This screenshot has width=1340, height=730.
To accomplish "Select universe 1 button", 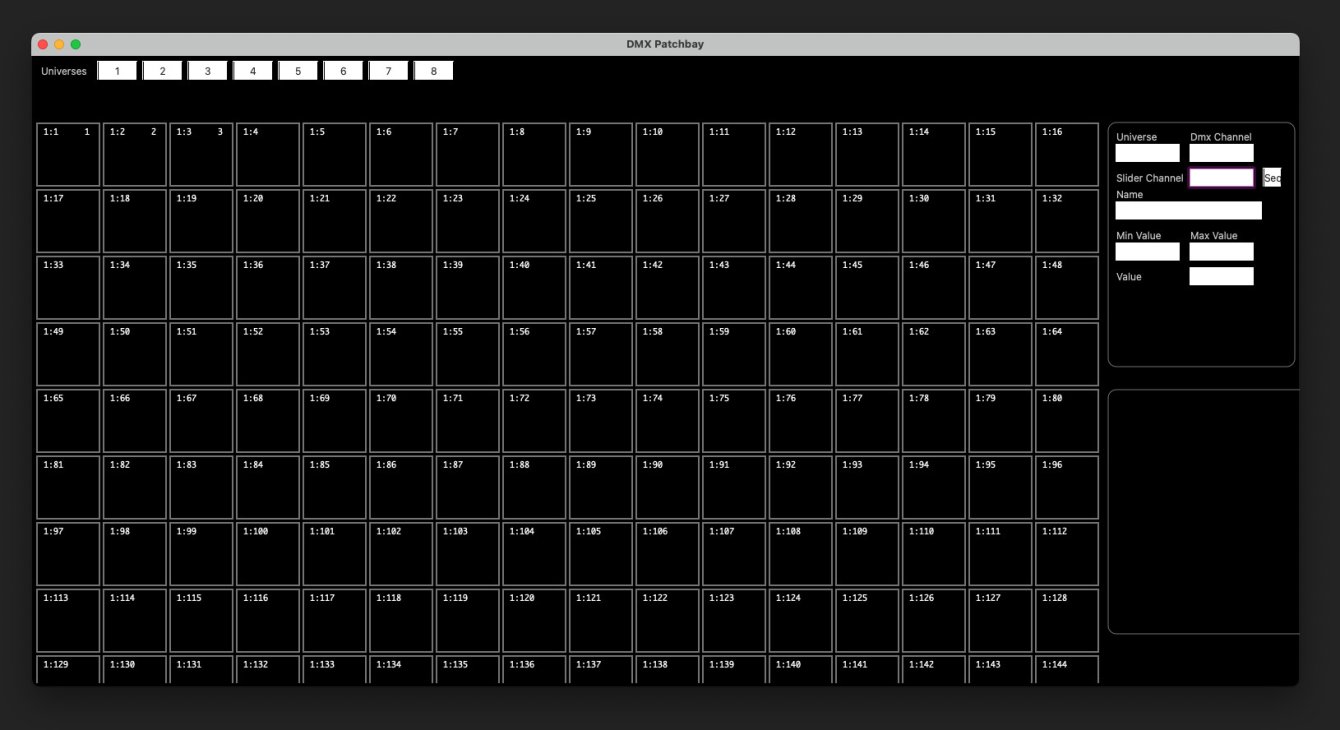I will (x=117, y=71).
